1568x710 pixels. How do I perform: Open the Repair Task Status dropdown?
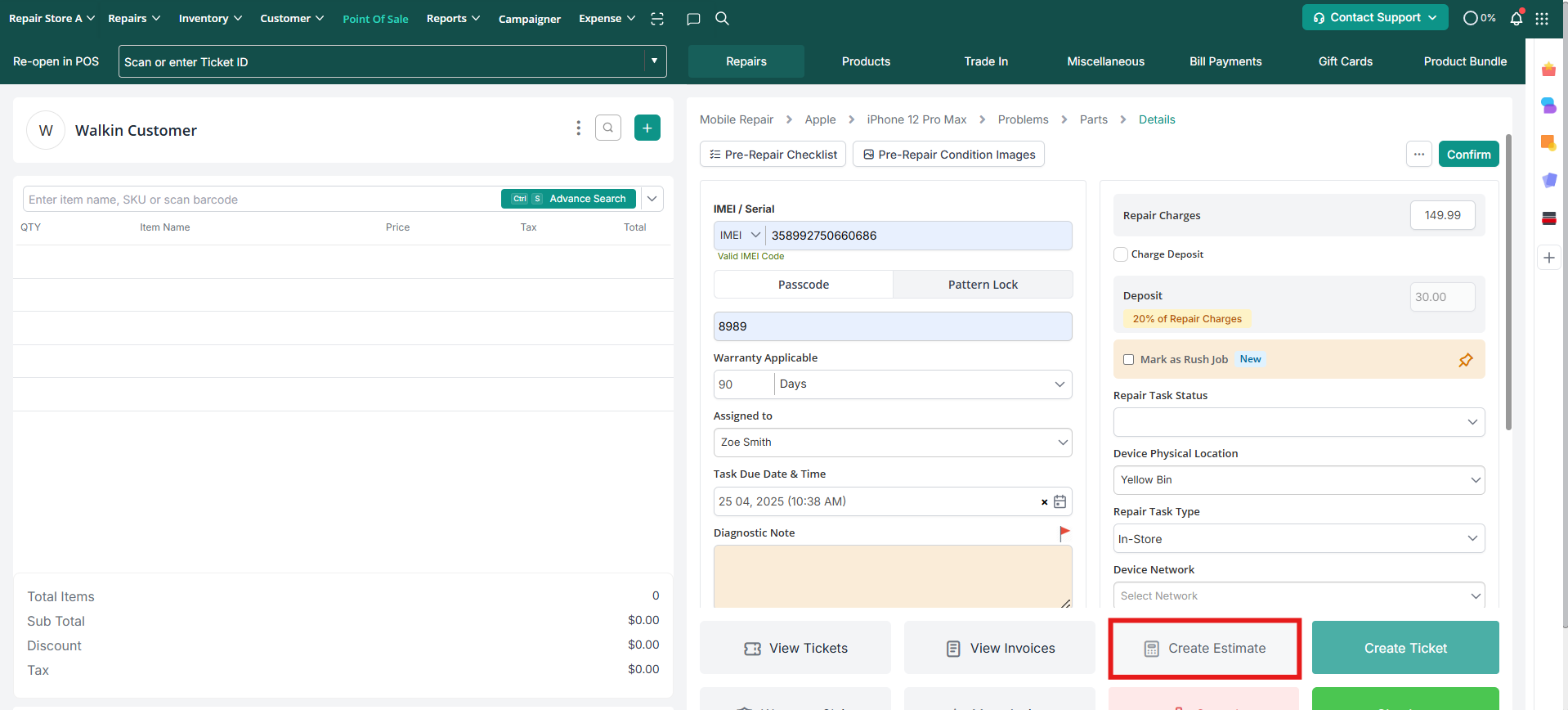coord(1299,422)
